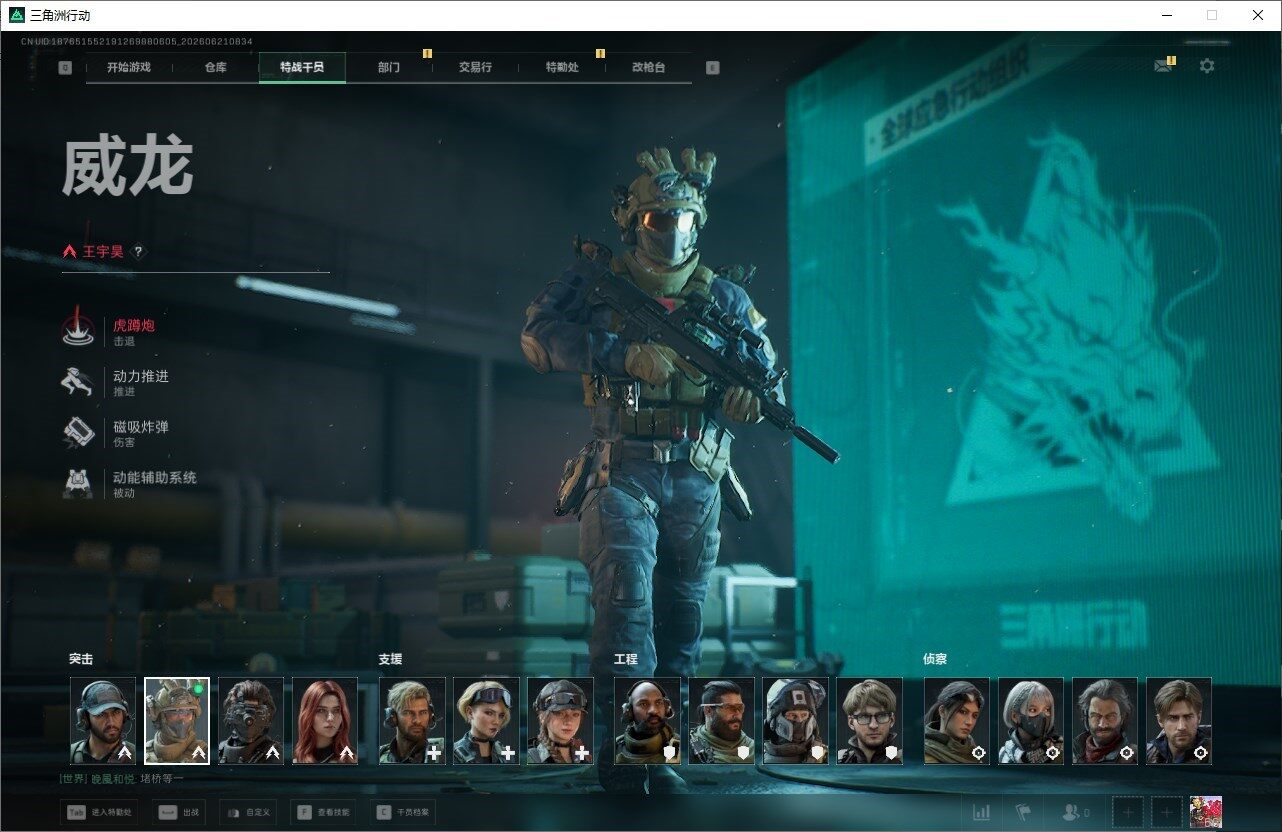Open the mail envelope icon
Screen dimensions: 1282x832
tap(1163, 66)
